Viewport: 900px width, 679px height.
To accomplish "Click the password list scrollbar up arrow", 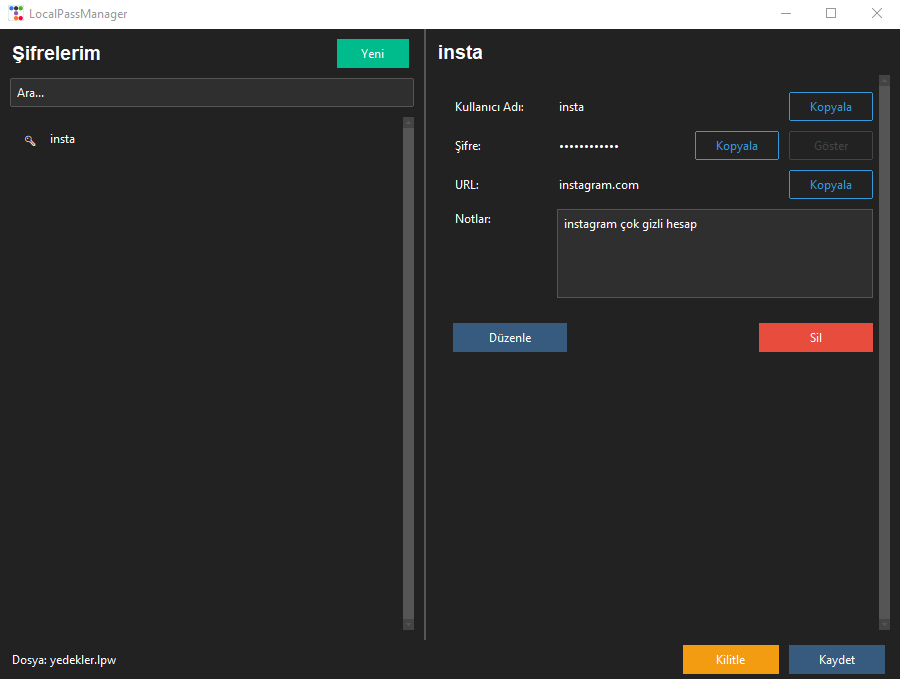I will (x=408, y=122).
